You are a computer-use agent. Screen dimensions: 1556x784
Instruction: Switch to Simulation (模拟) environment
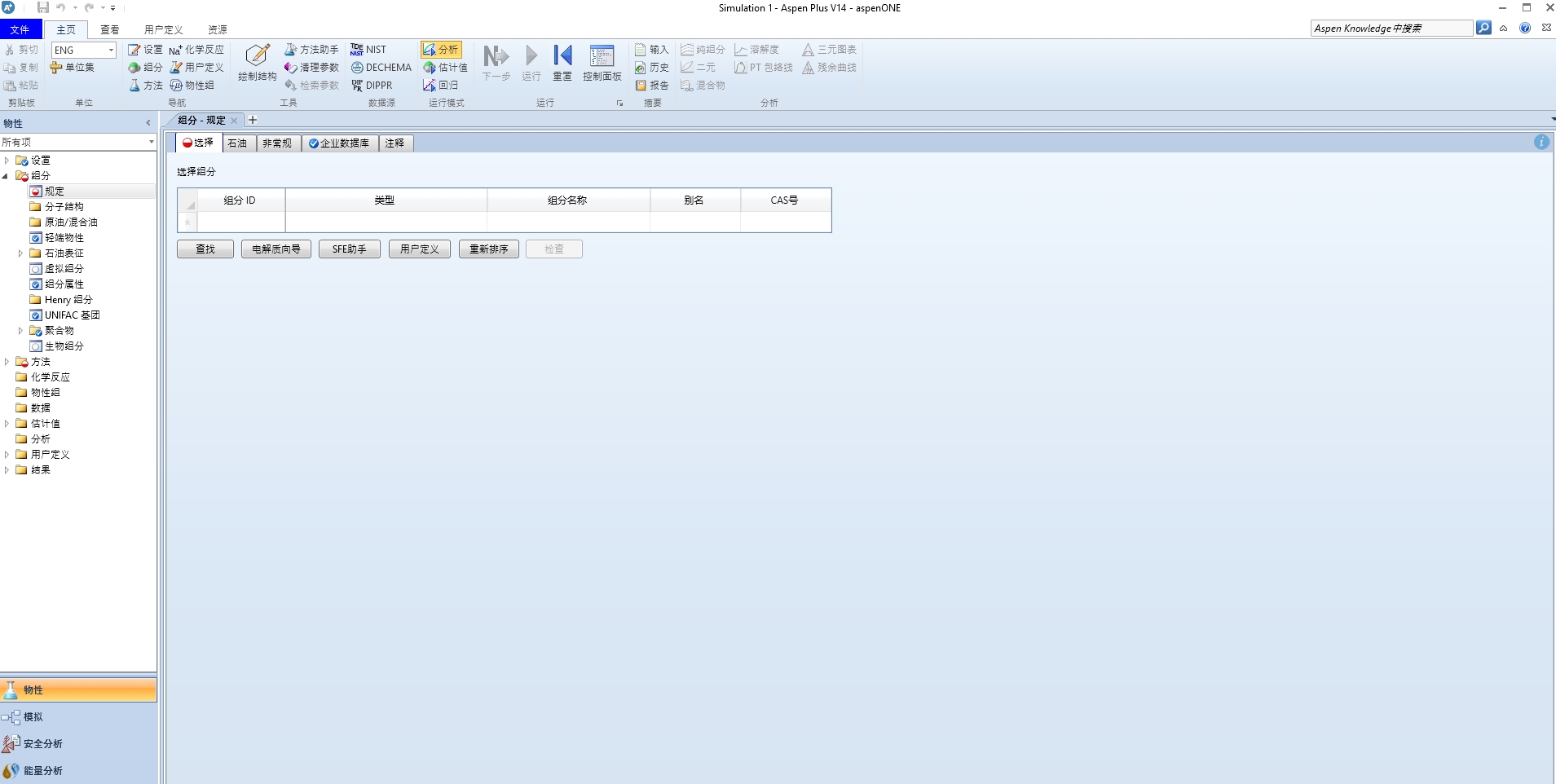33,717
